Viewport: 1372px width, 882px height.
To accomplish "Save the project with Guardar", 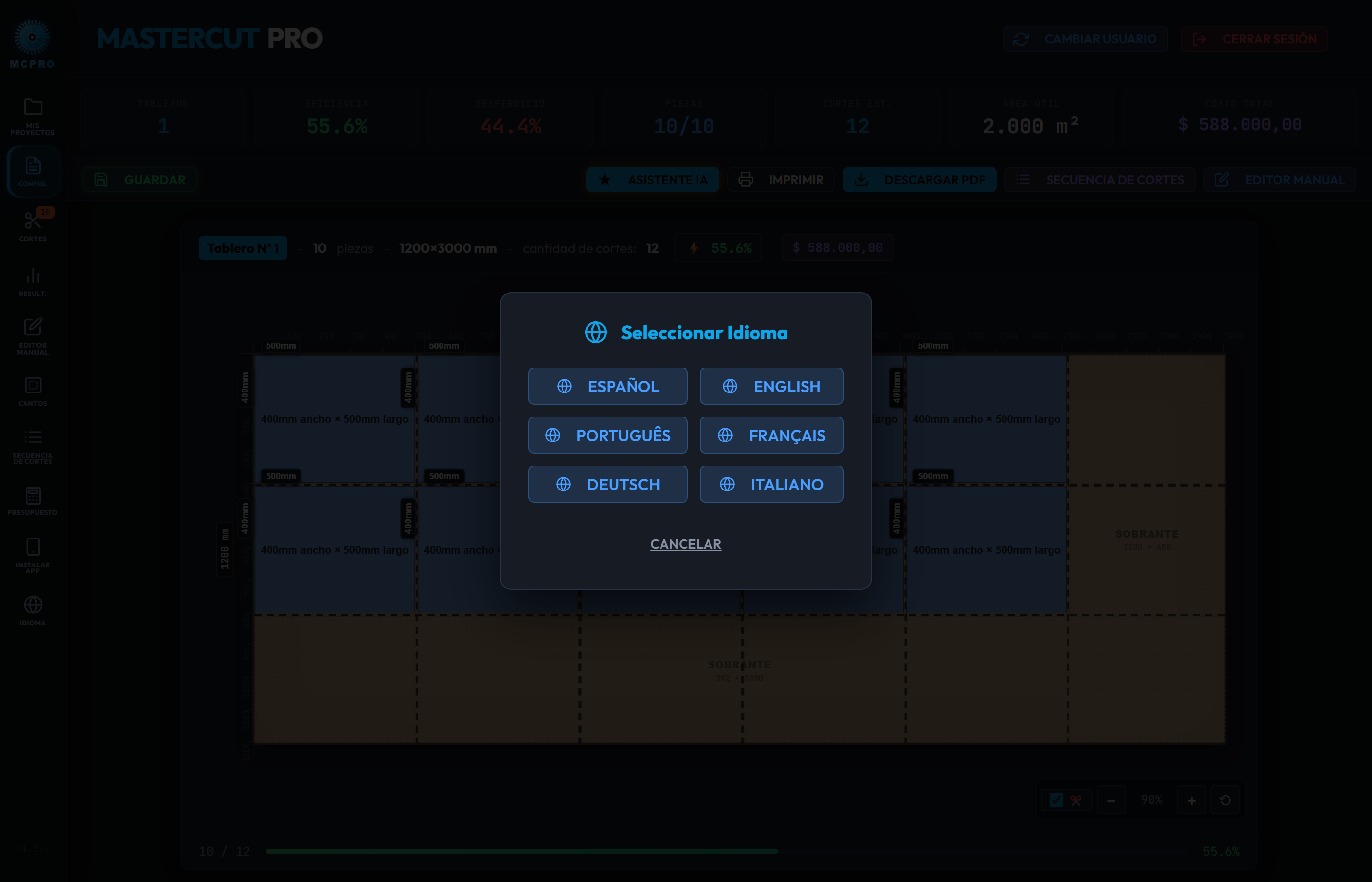I will 140,180.
